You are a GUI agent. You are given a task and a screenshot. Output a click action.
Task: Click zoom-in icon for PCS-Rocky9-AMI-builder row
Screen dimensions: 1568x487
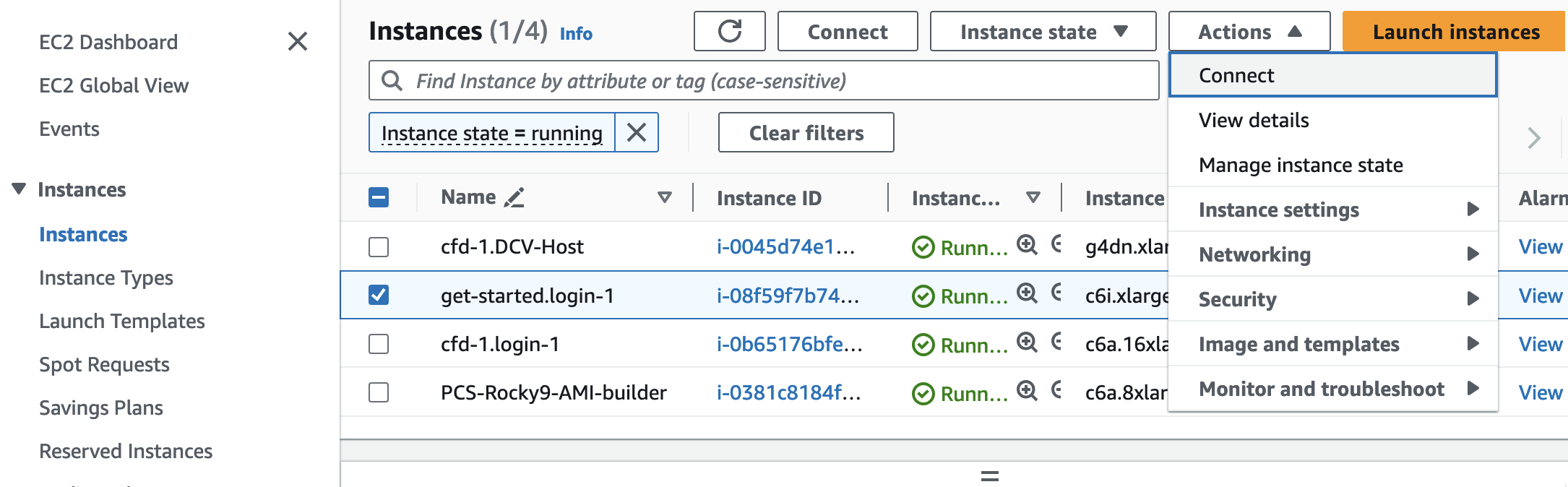pyautogui.click(x=1027, y=391)
